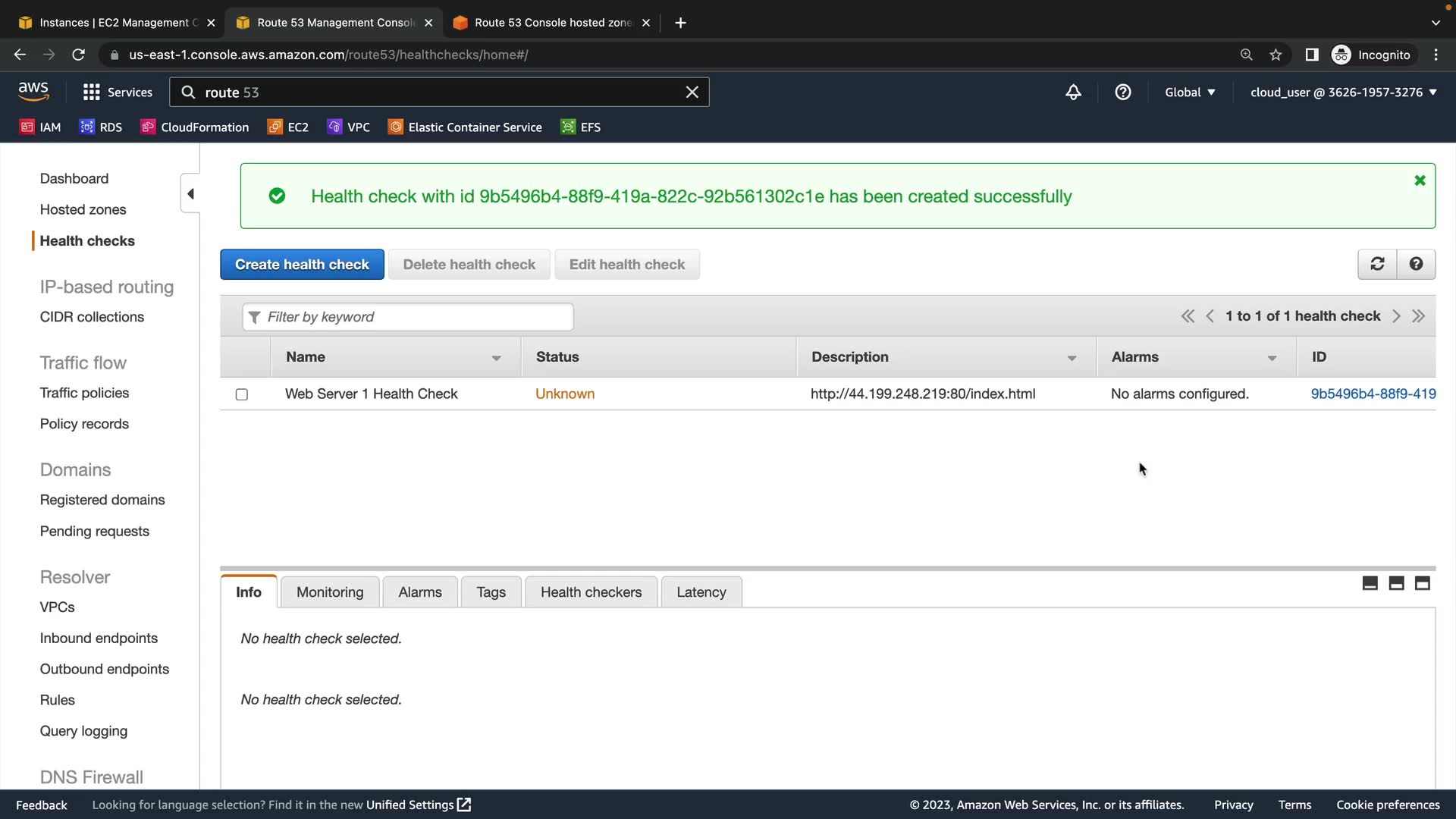Open the AWS notifications bell

point(1073,93)
